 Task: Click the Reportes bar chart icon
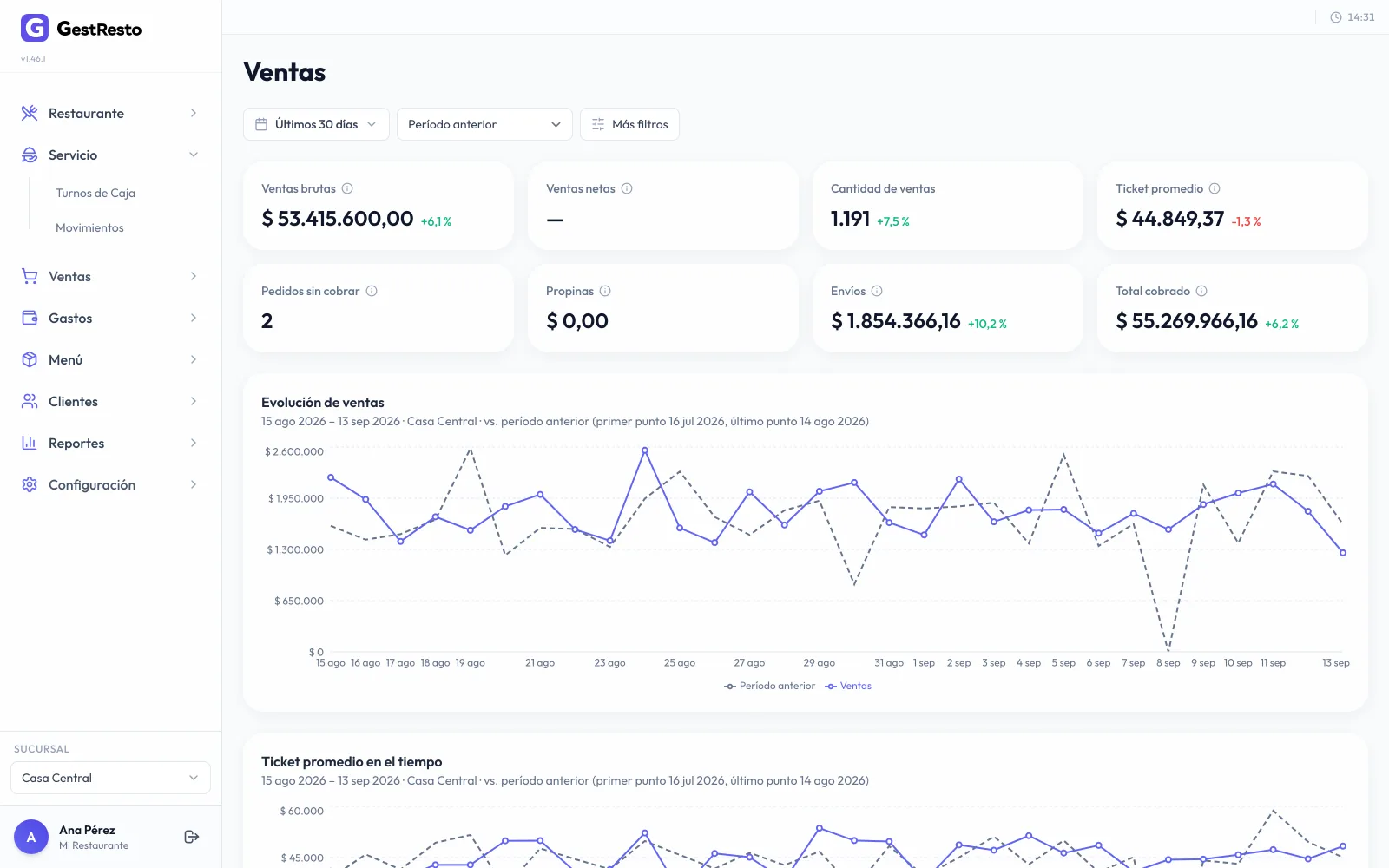30,443
